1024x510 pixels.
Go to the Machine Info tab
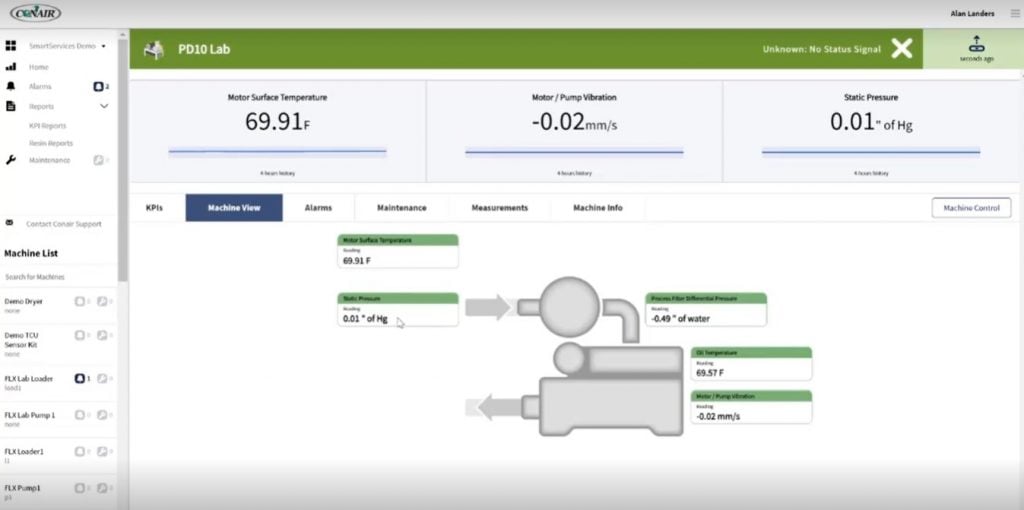(x=598, y=208)
